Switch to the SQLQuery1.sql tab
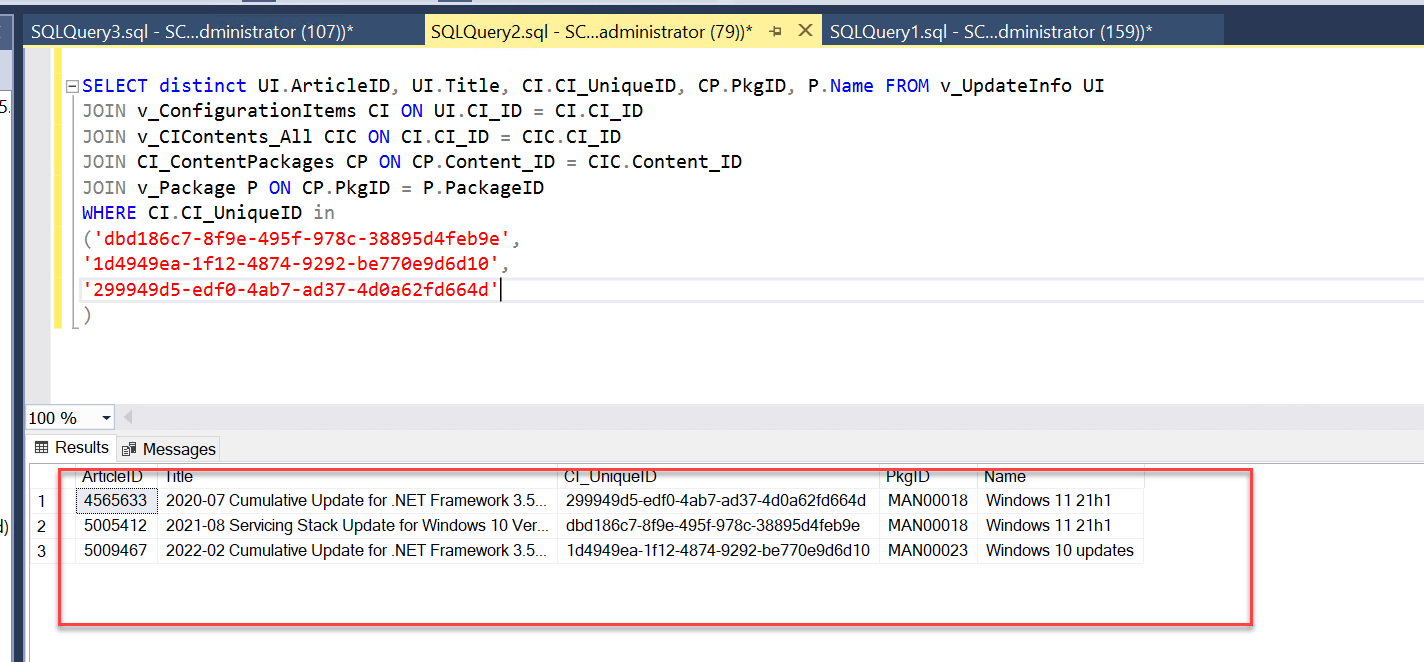The image size is (1424, 662). point(990,32)
